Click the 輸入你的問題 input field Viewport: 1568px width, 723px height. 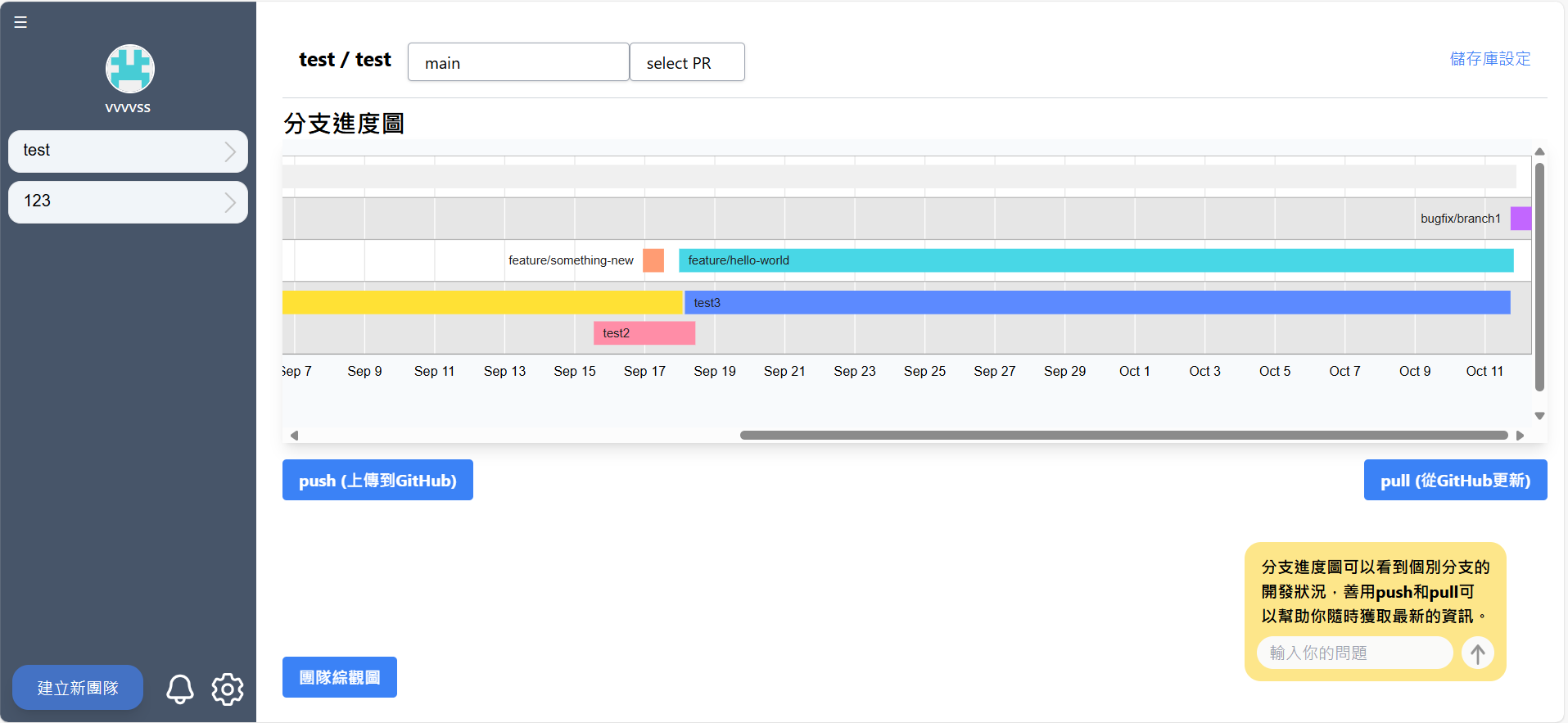[x=1353, y=653]
